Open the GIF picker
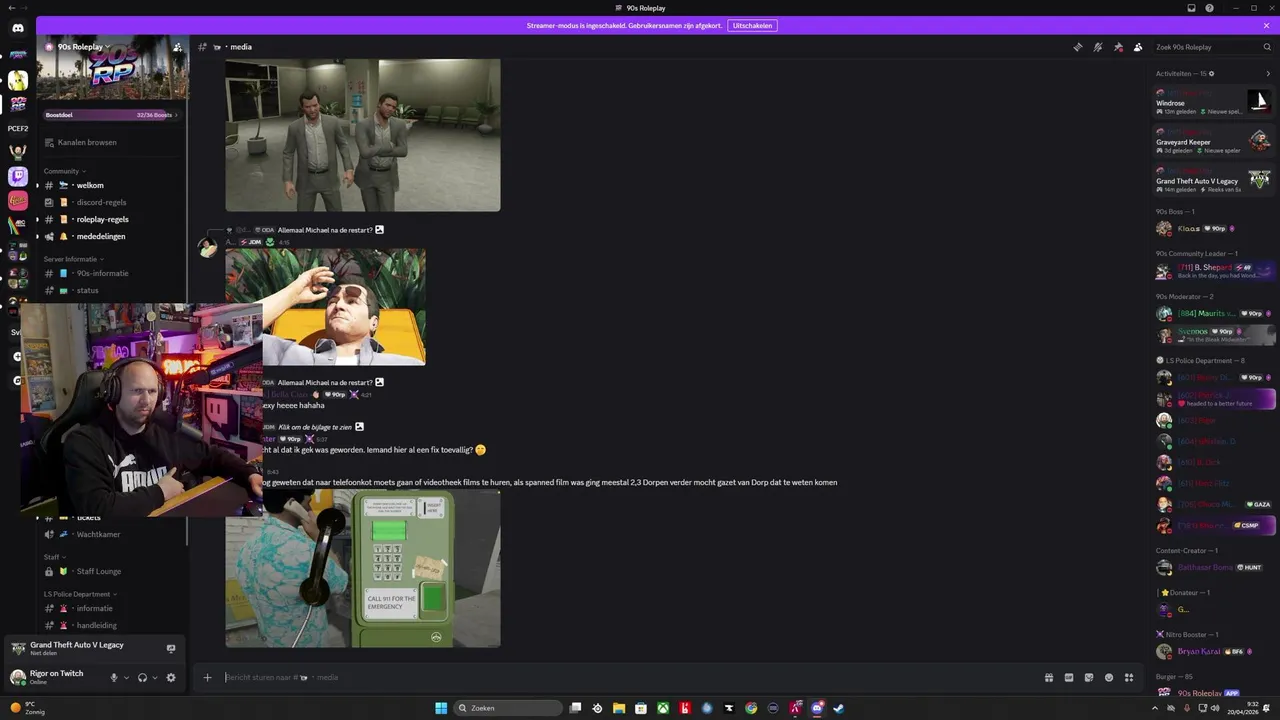1280x720 pixels. [x=1069, y=677]
